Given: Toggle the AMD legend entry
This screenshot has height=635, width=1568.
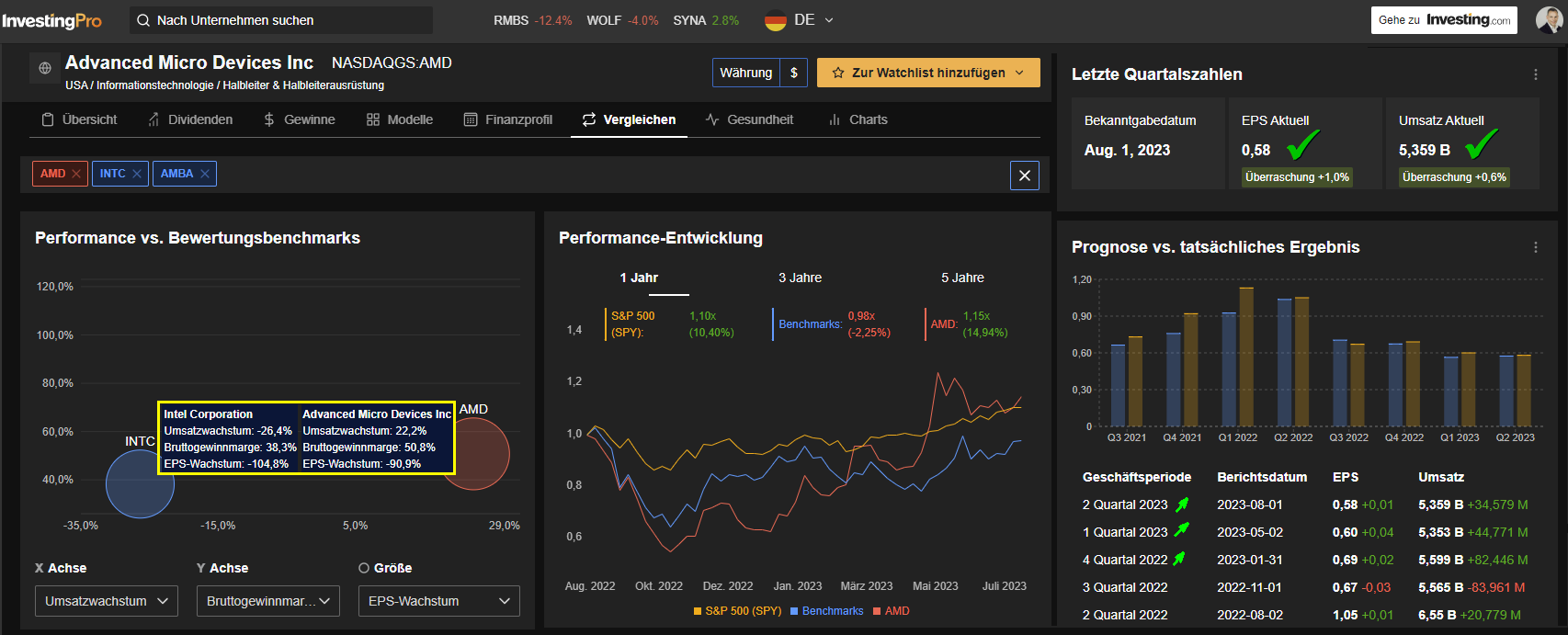Looking at the screenshot, I should coord(891,611).
